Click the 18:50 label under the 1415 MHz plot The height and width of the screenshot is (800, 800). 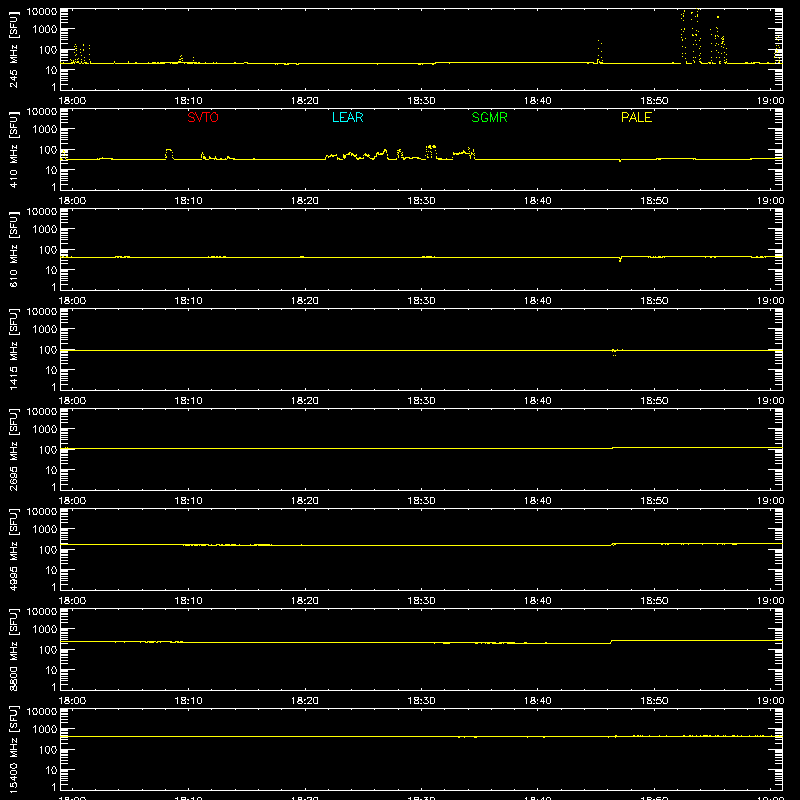click(x=654, y=401)
